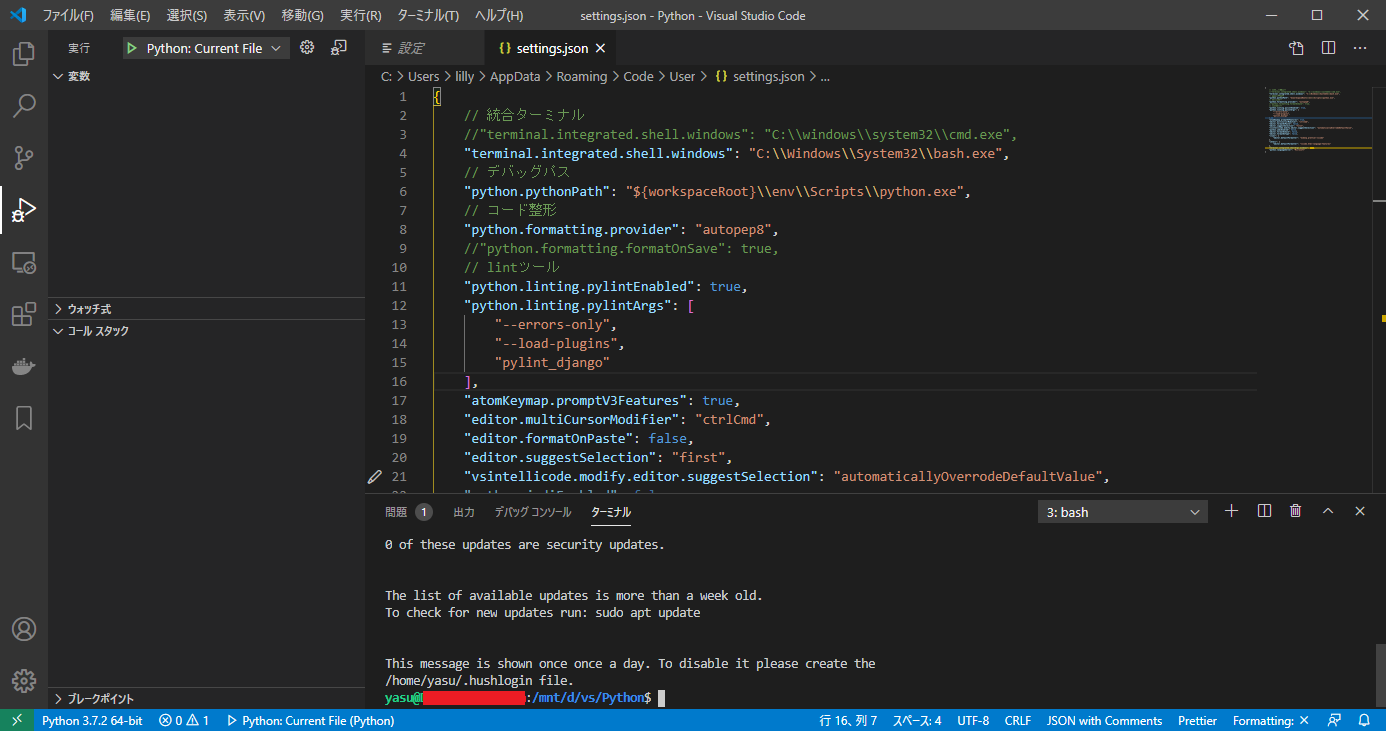
Task: Collapse the コール スタック section
Action: coord(205,331)
